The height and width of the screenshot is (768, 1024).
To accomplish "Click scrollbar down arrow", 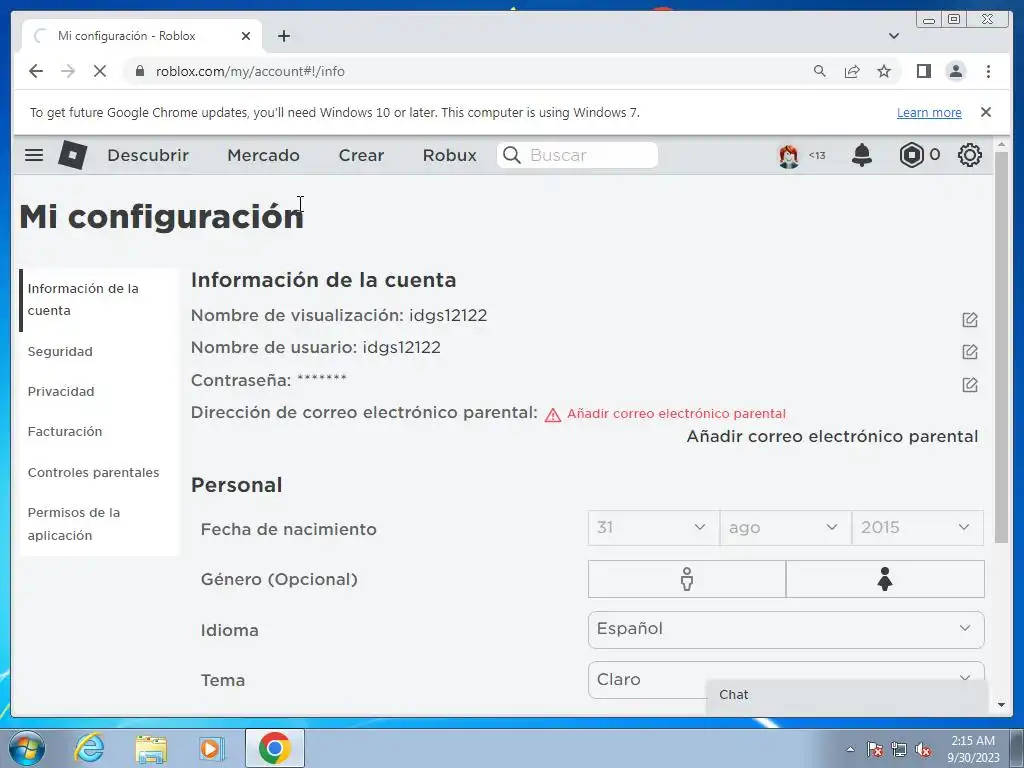I will point(1001,705).
